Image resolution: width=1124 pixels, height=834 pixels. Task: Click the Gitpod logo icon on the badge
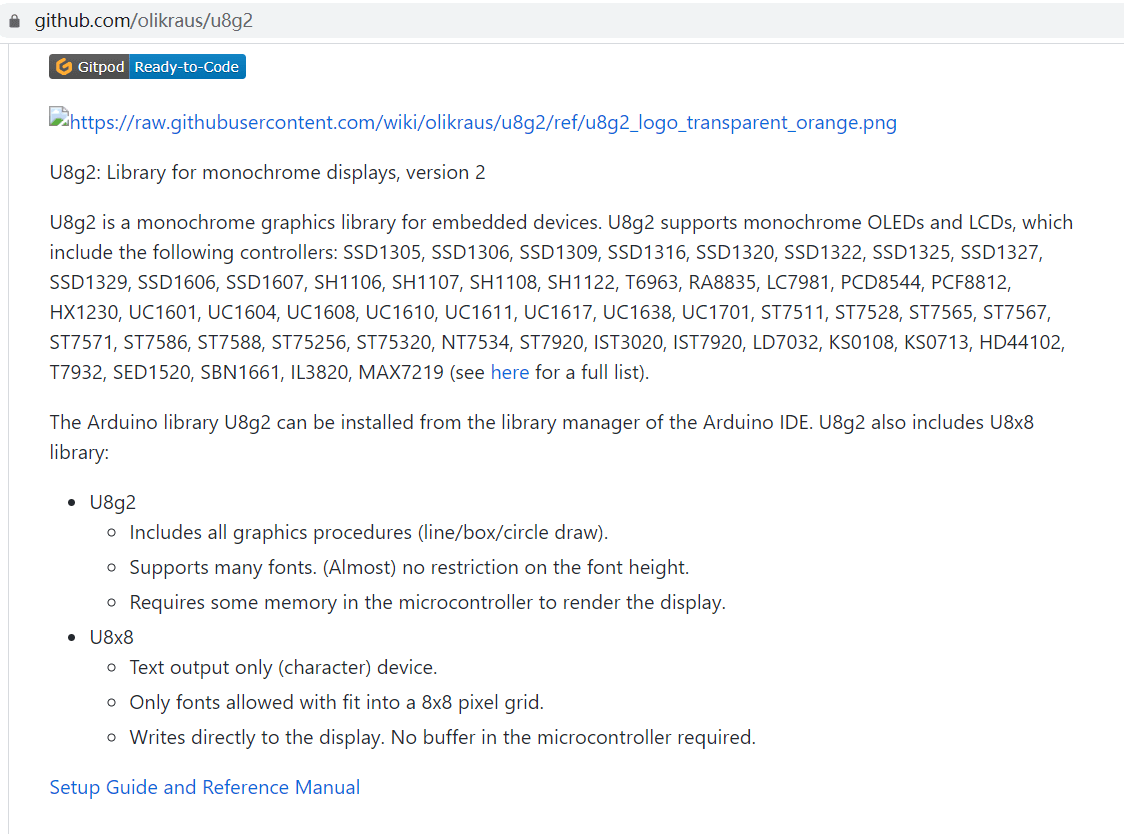click(64, 67)
